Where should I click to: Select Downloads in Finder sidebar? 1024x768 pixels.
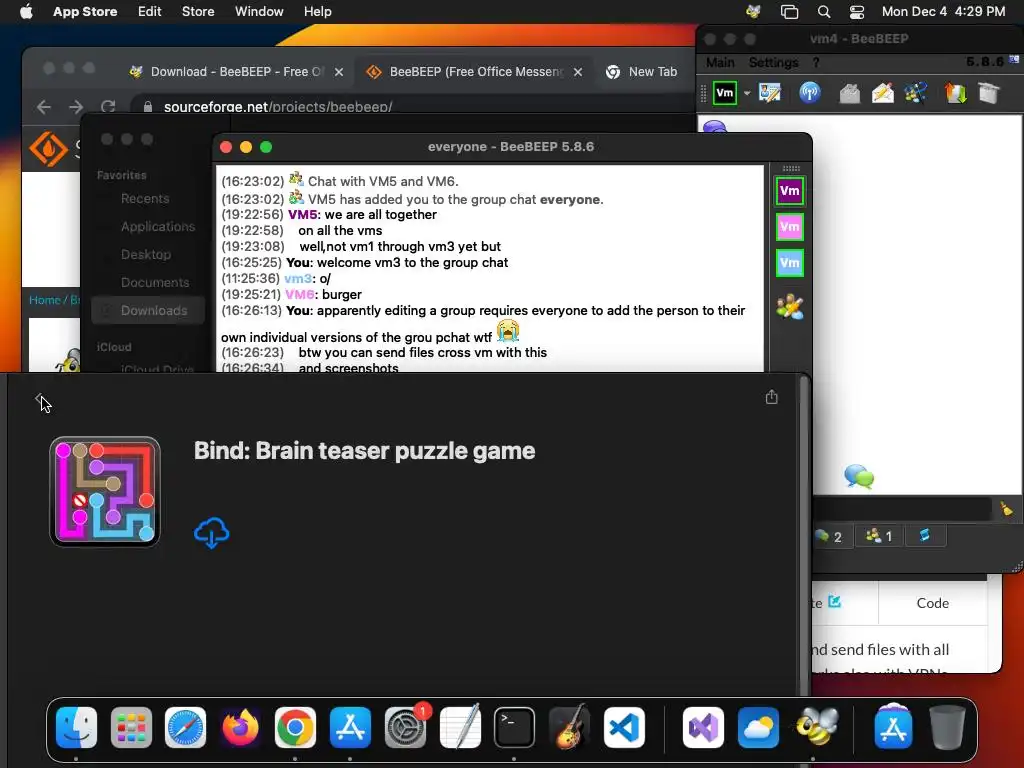(148, 310)
